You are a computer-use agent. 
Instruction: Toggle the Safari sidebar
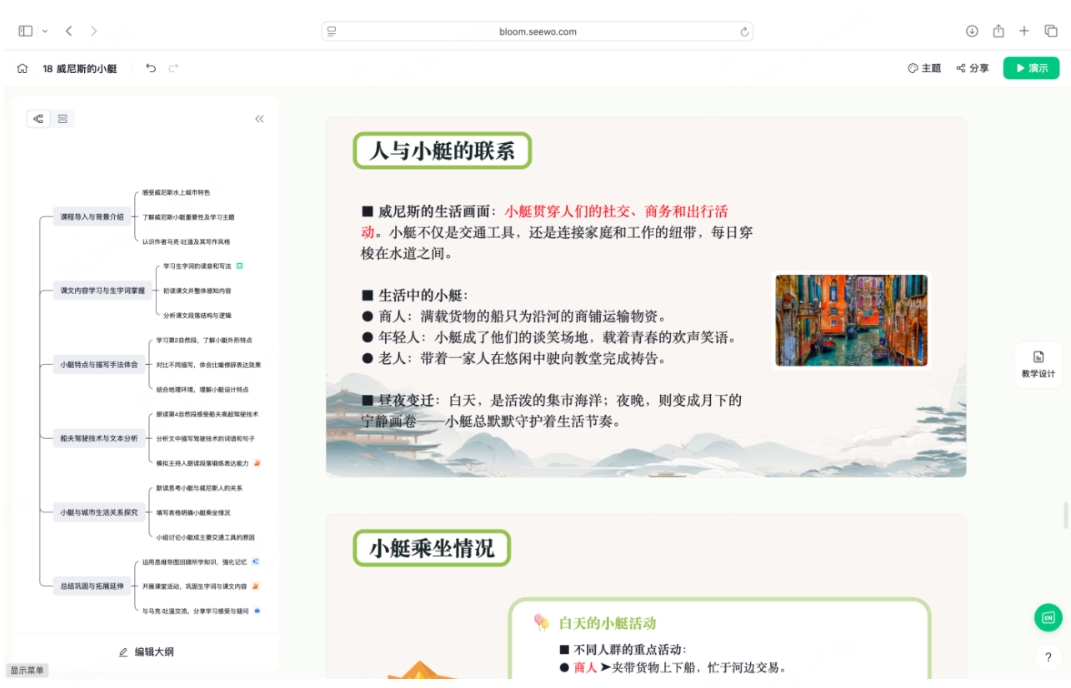click(x=26, y=32)
